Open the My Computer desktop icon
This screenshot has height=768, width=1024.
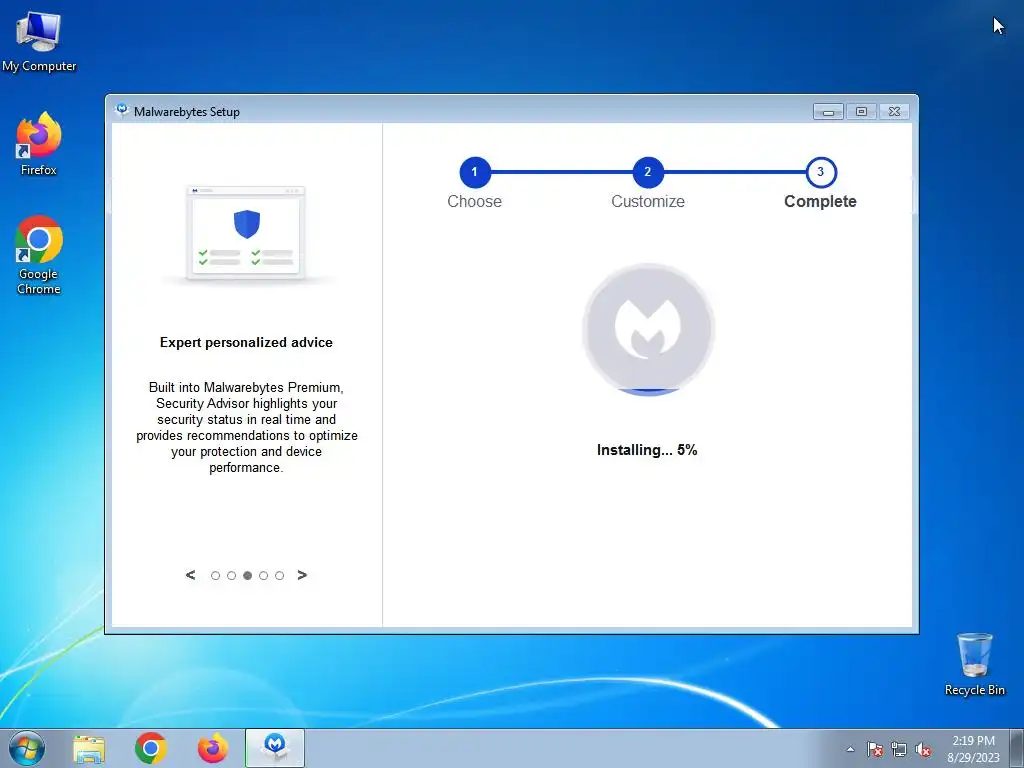click(x=39, y=42)
